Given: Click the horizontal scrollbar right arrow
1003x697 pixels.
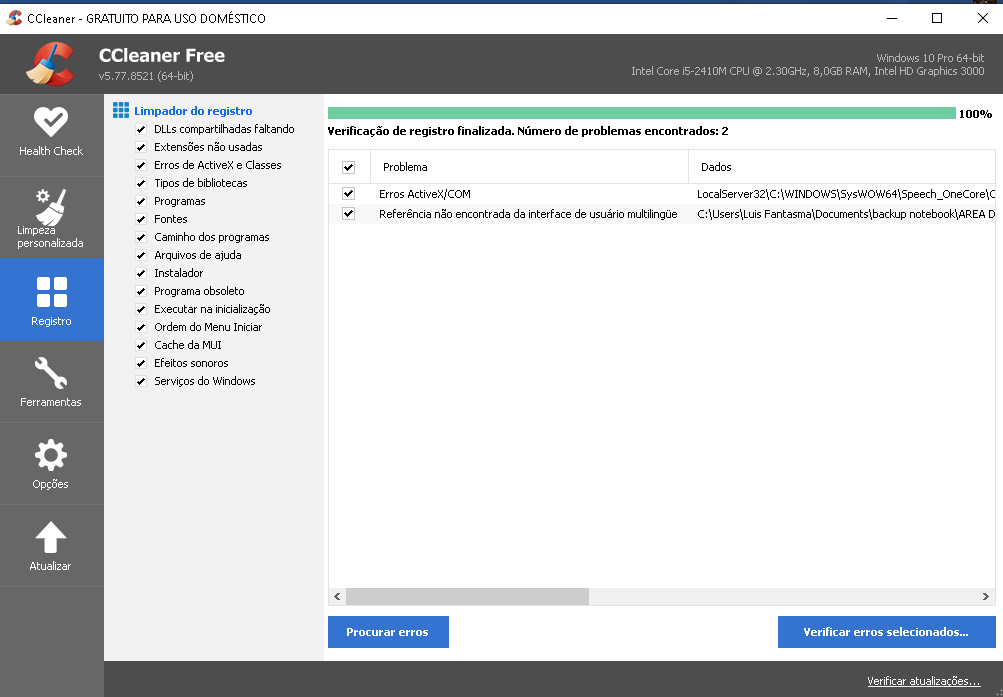Looking at the screenshot, I should pyautogui.click(x=986, y=596).
